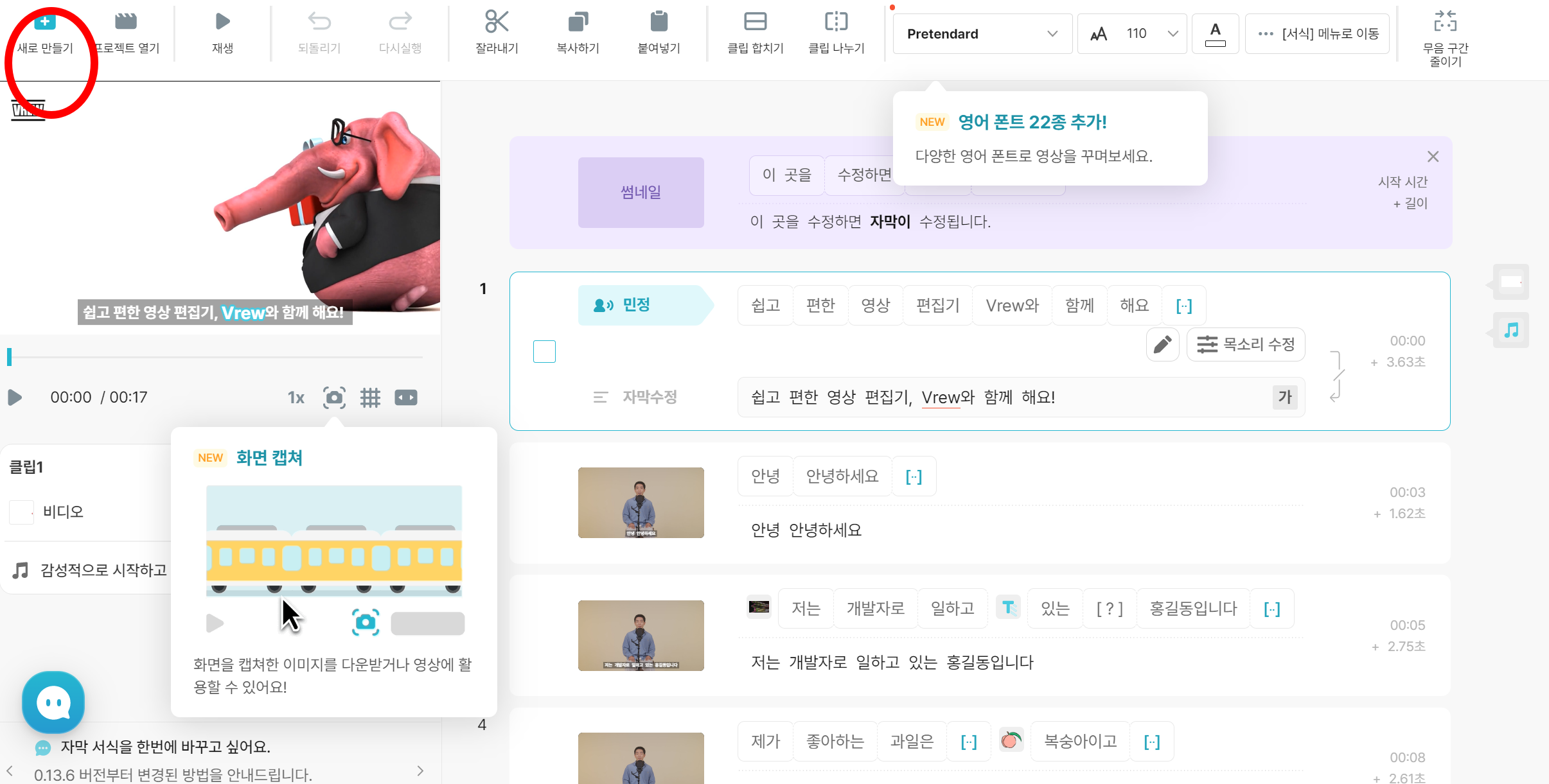The image size is (1549, 784).
Task: Click the Paste clipboard icon
Action: (659, 22)
